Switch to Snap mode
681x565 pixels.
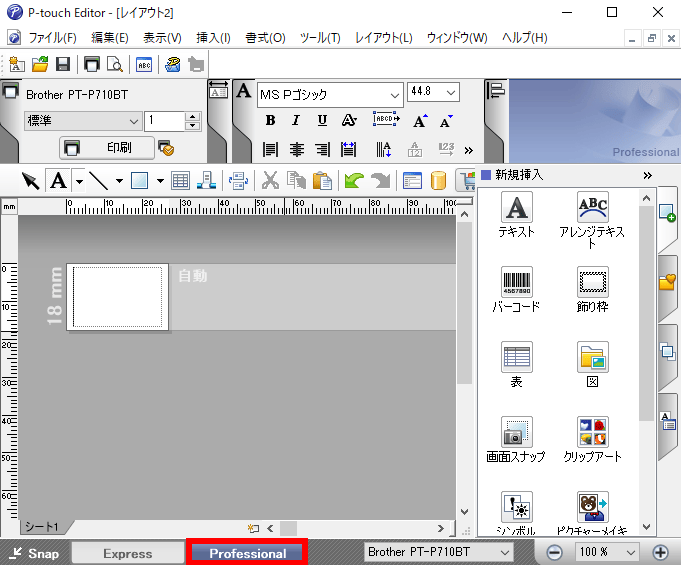(x=35, y=553)
